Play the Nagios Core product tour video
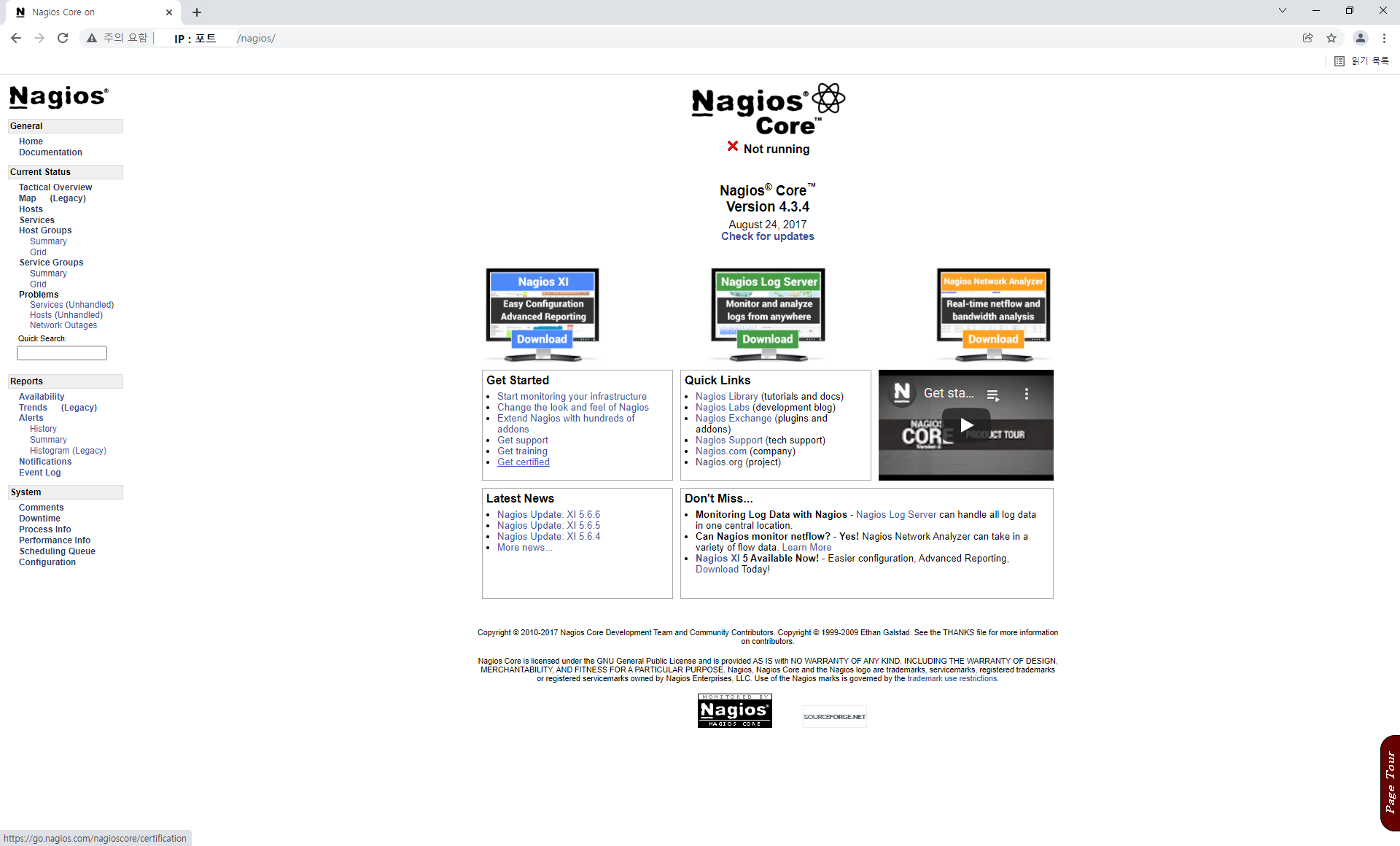This screenshot has height=846, width=1400. tap(966, 425)
